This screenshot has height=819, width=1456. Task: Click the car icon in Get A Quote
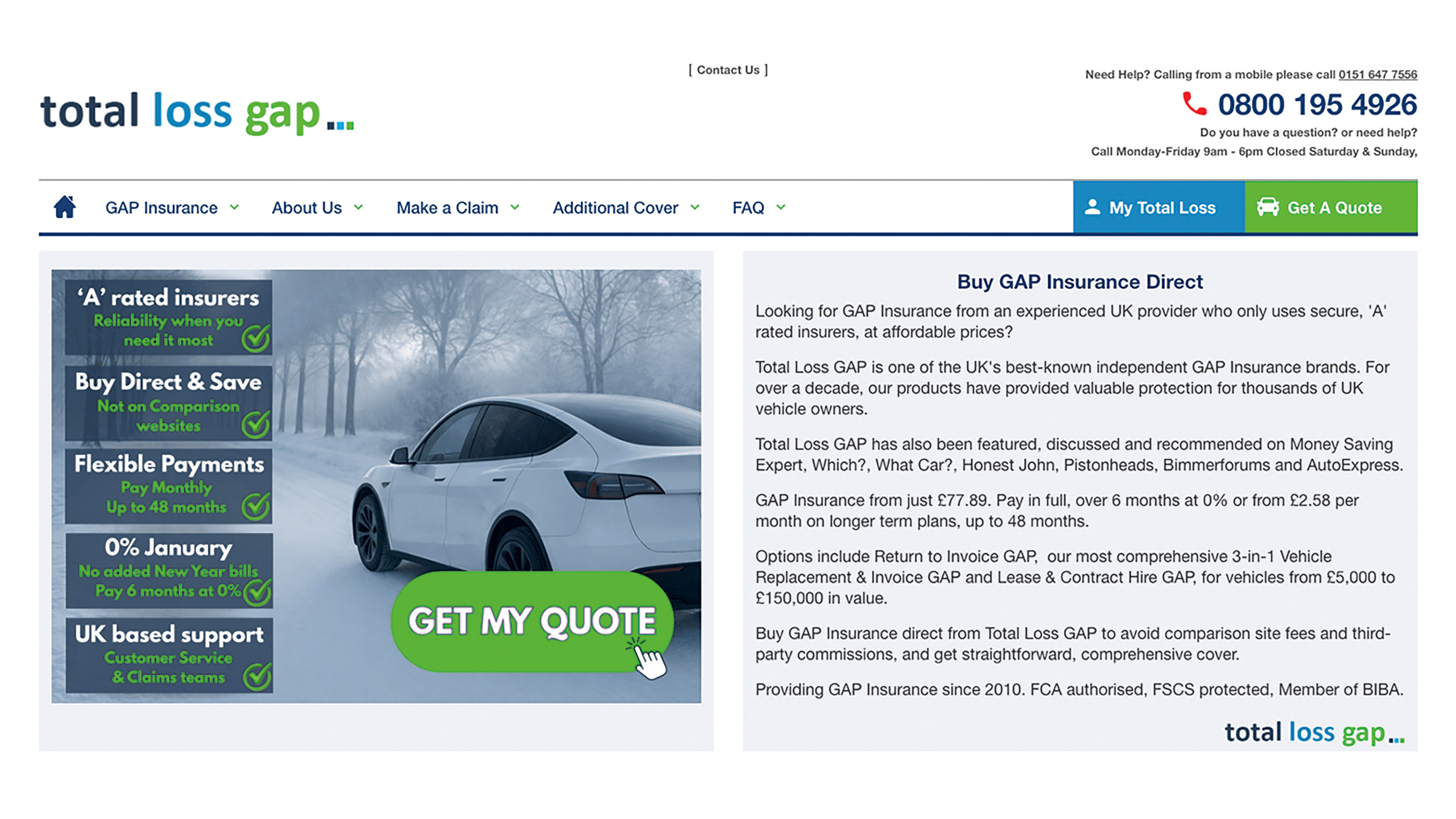coord(1267,207)
